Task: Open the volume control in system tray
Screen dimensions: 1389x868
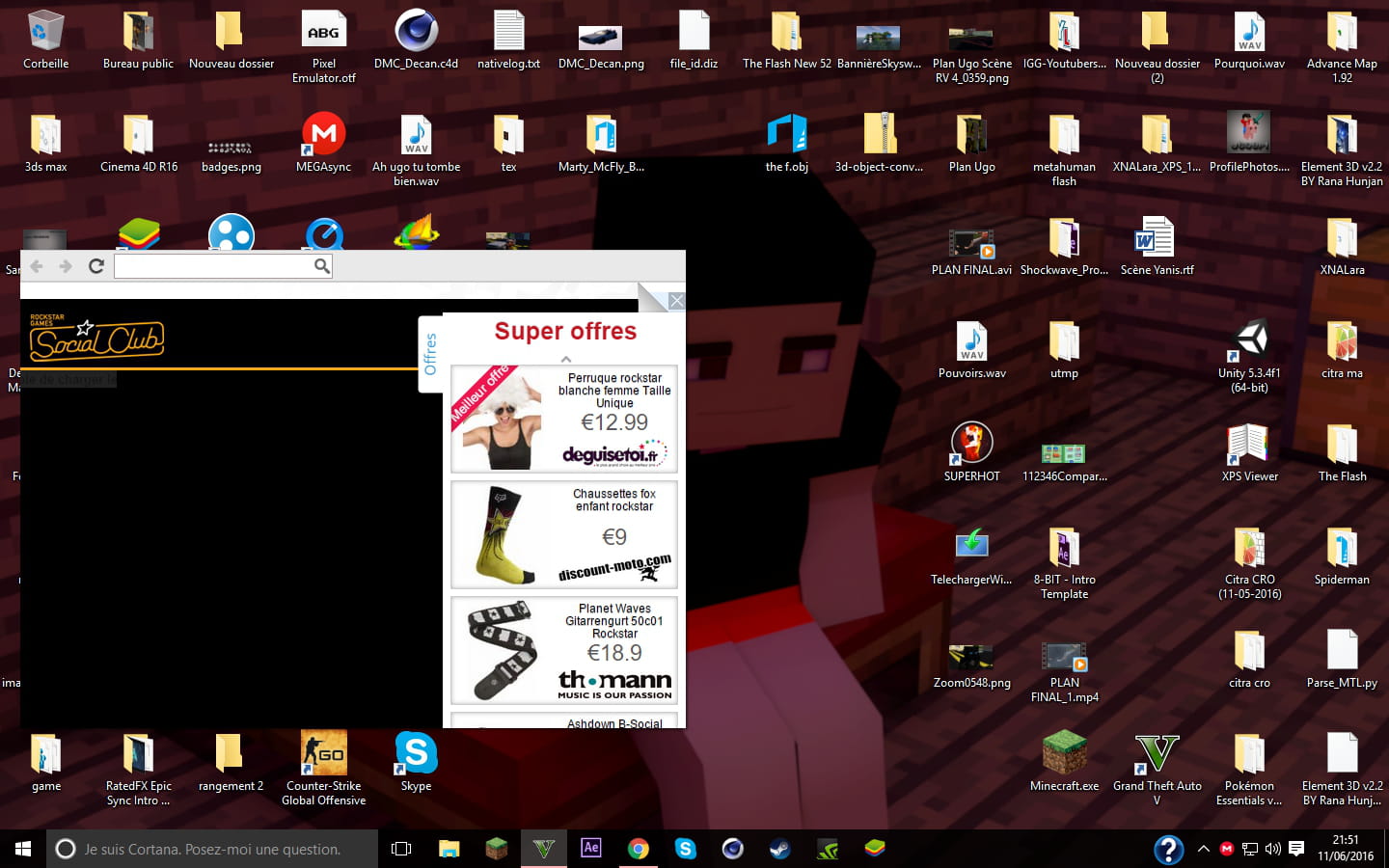Action: pyautogui.click(x=1273, y=849)
